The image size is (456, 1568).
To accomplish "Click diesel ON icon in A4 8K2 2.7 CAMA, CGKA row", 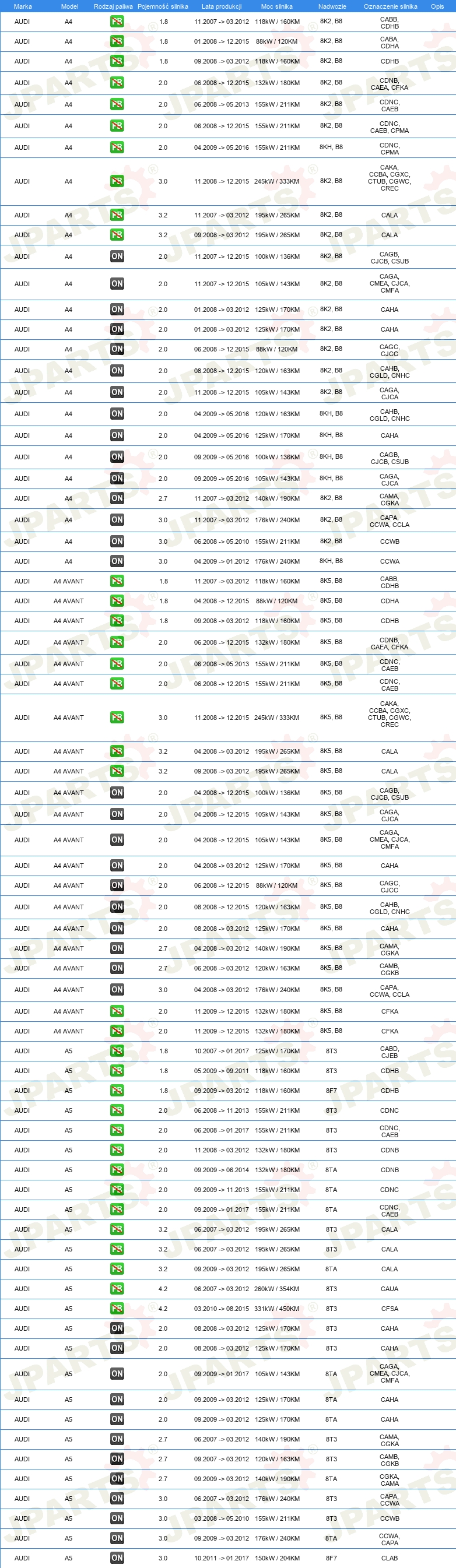I will [x=117, y=498].
